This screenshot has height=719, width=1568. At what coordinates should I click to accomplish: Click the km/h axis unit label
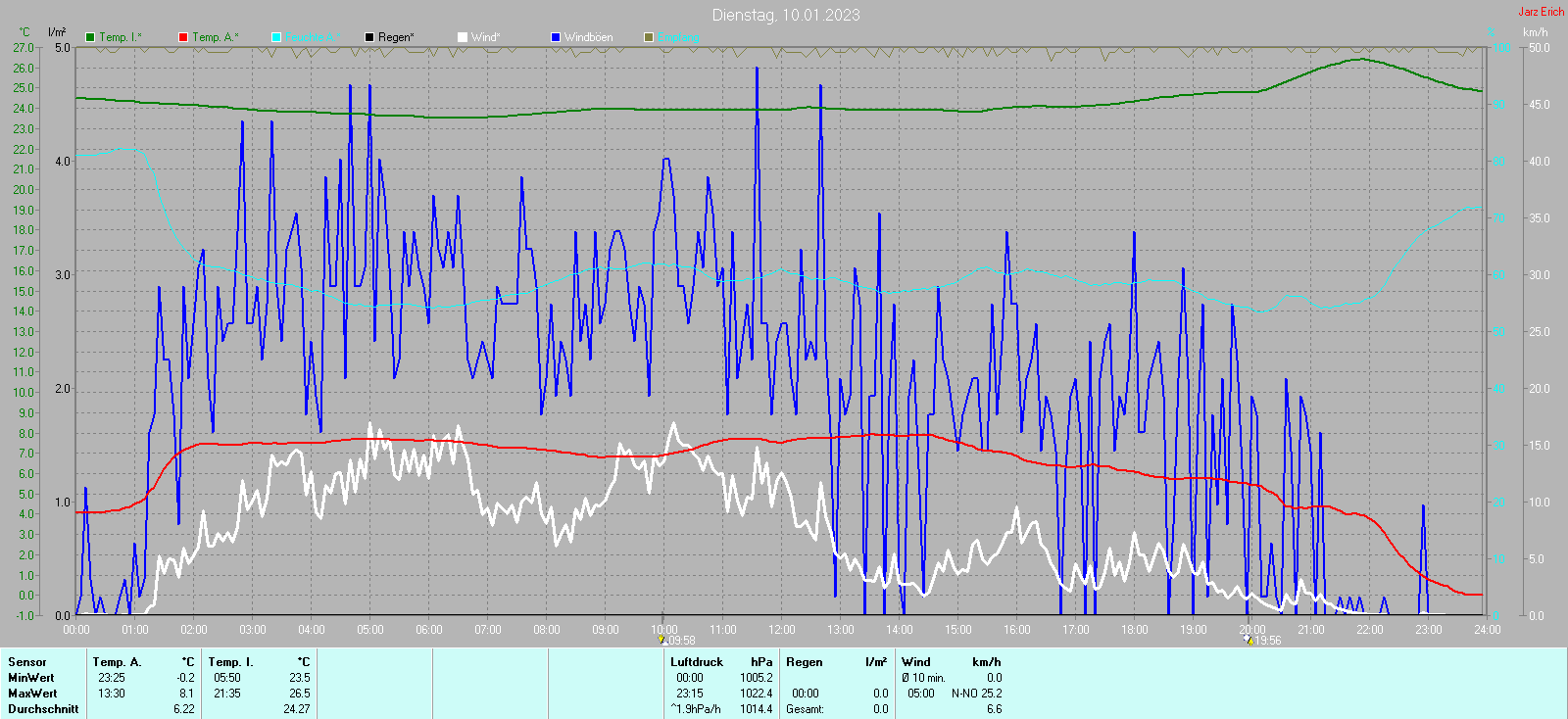(1535, 32)
